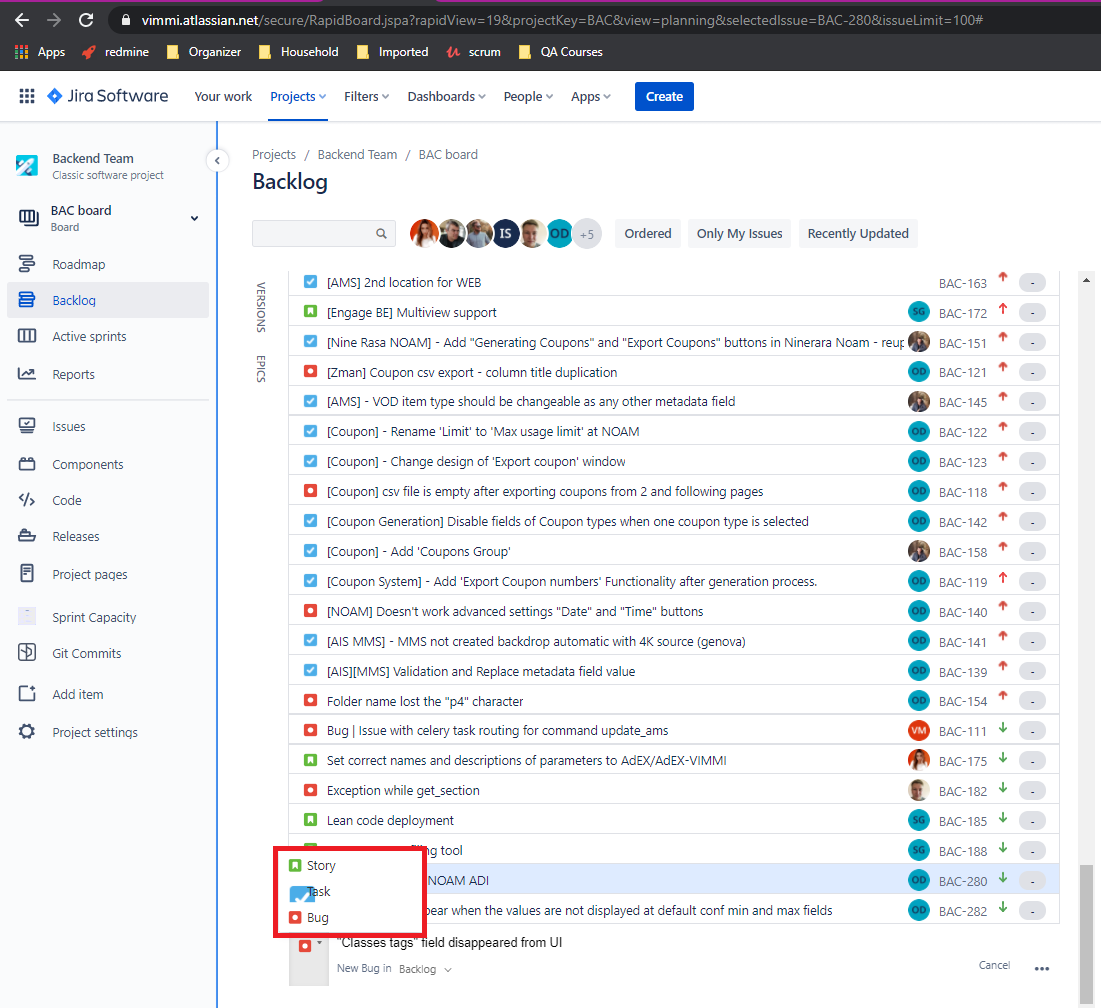Open Your work in the navbar
The width and height of the screenshot is (1101, 1008).
tap(223, 96)
